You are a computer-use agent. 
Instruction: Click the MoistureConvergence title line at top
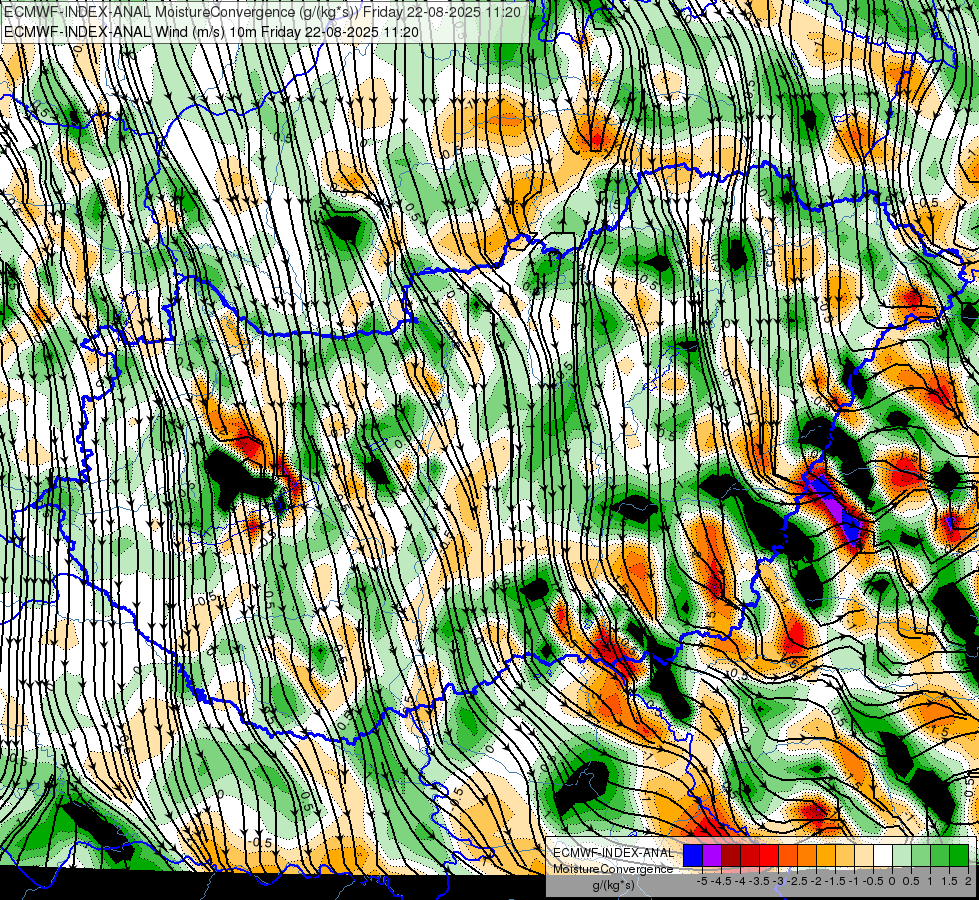(262, 12)
